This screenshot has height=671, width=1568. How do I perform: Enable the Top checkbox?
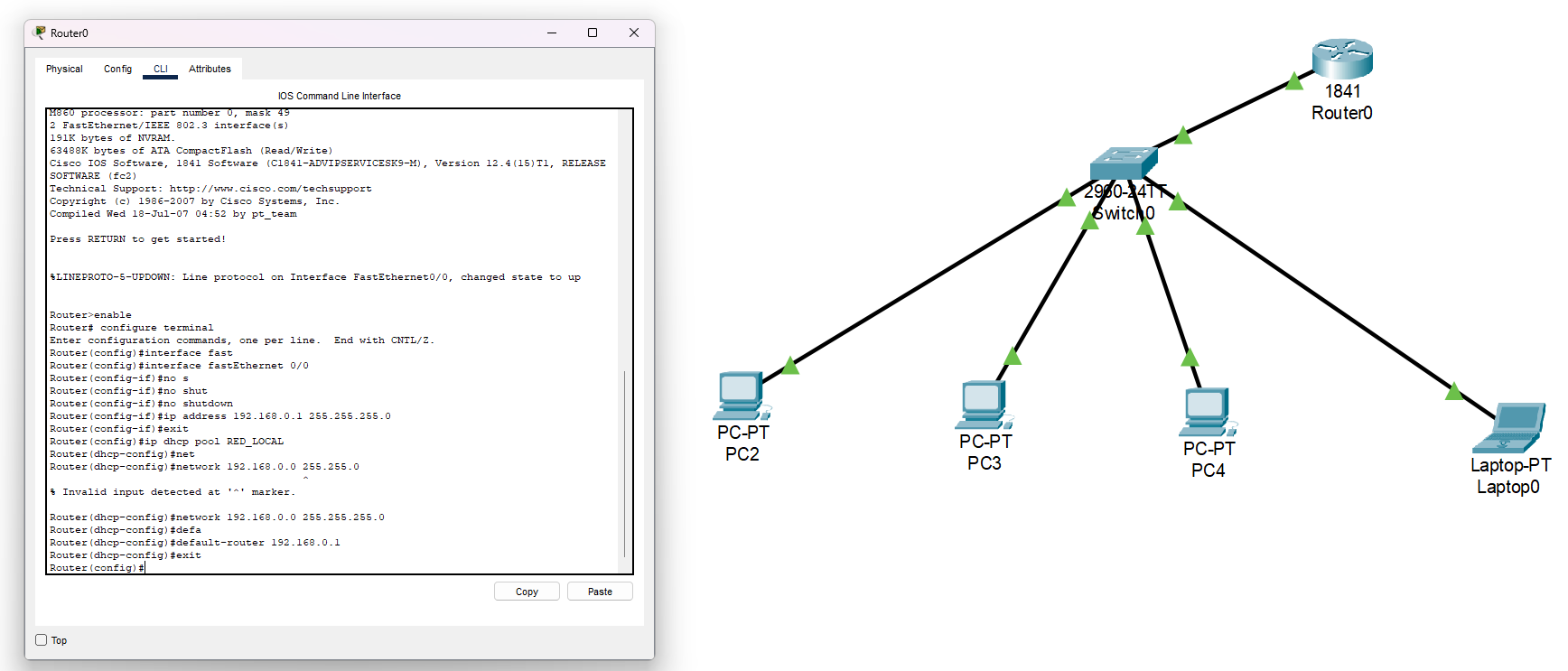pos(41,640)
